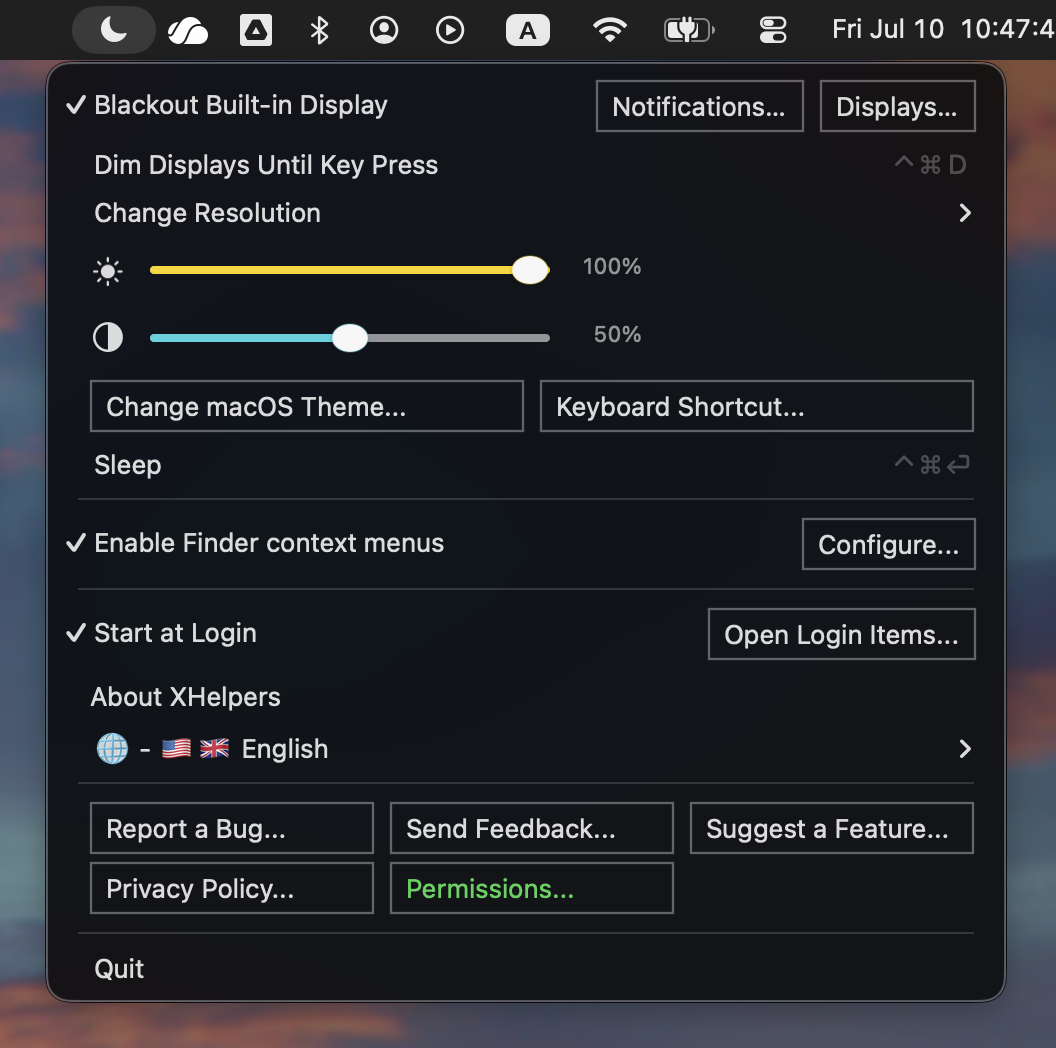1056x1048 pixels.
Task: Click Send Feedback... button
Action: coord(531,828)
